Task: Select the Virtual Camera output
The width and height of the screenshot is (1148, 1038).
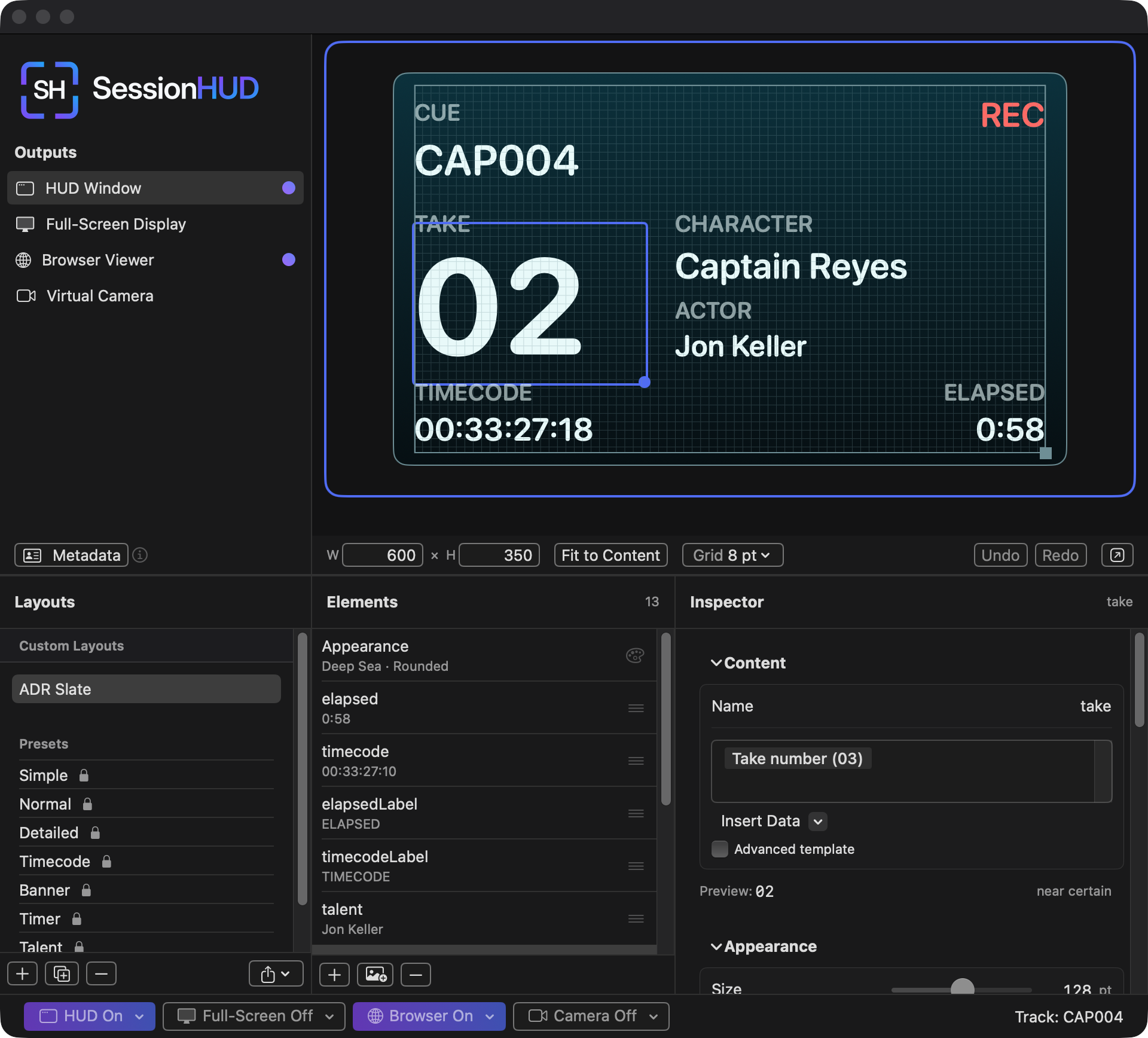Action: click(x=155, y=295)
